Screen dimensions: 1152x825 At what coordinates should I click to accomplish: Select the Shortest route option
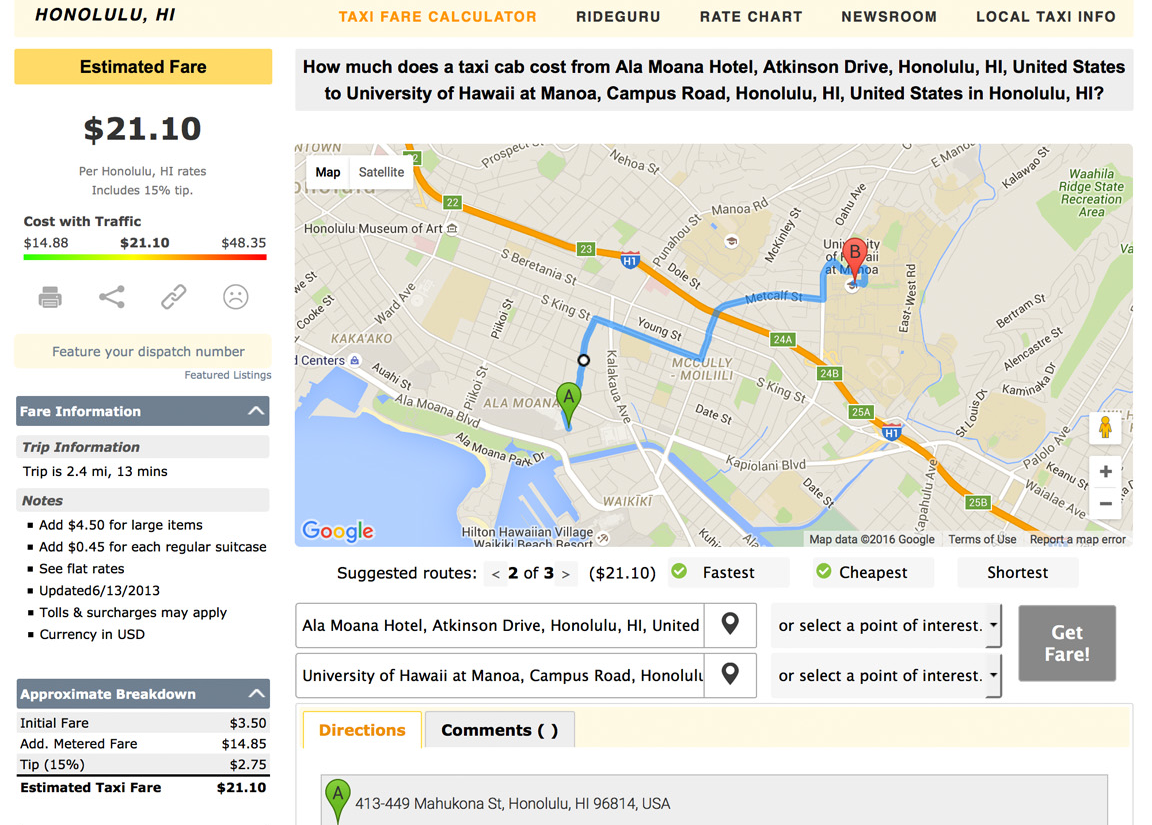click(1018, 572)
